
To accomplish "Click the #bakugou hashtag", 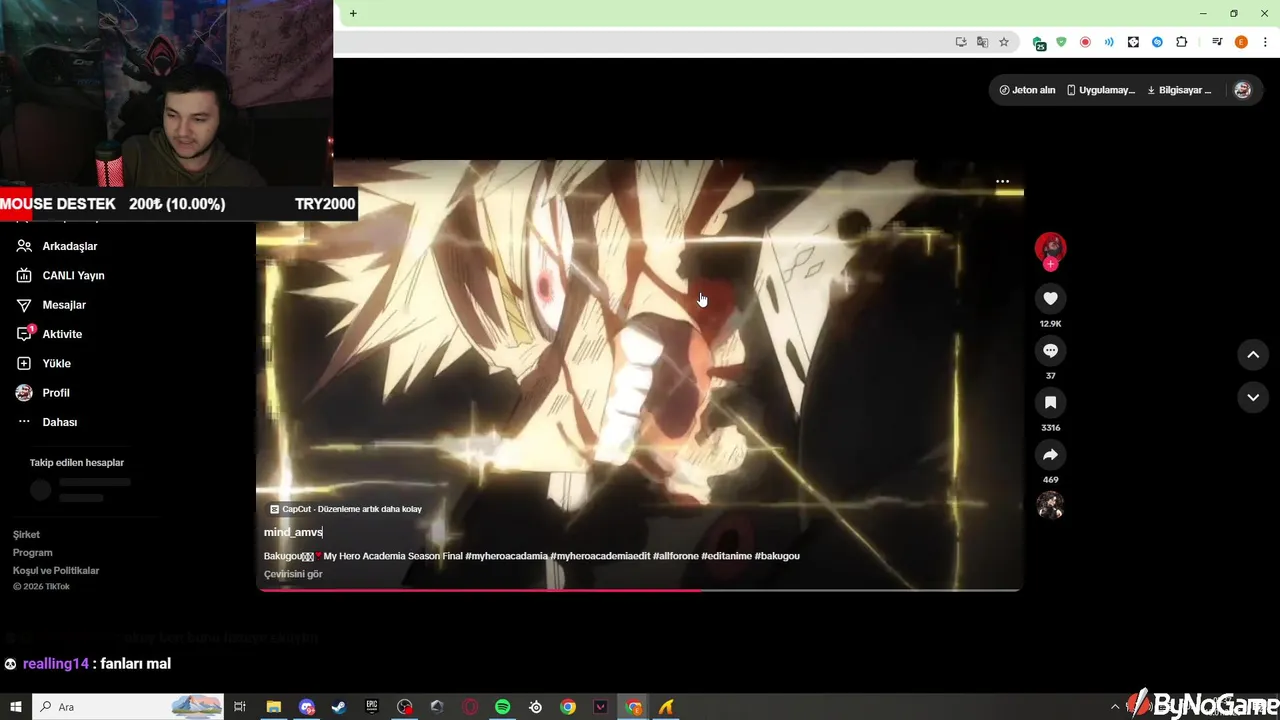I will tap(777, 556).
